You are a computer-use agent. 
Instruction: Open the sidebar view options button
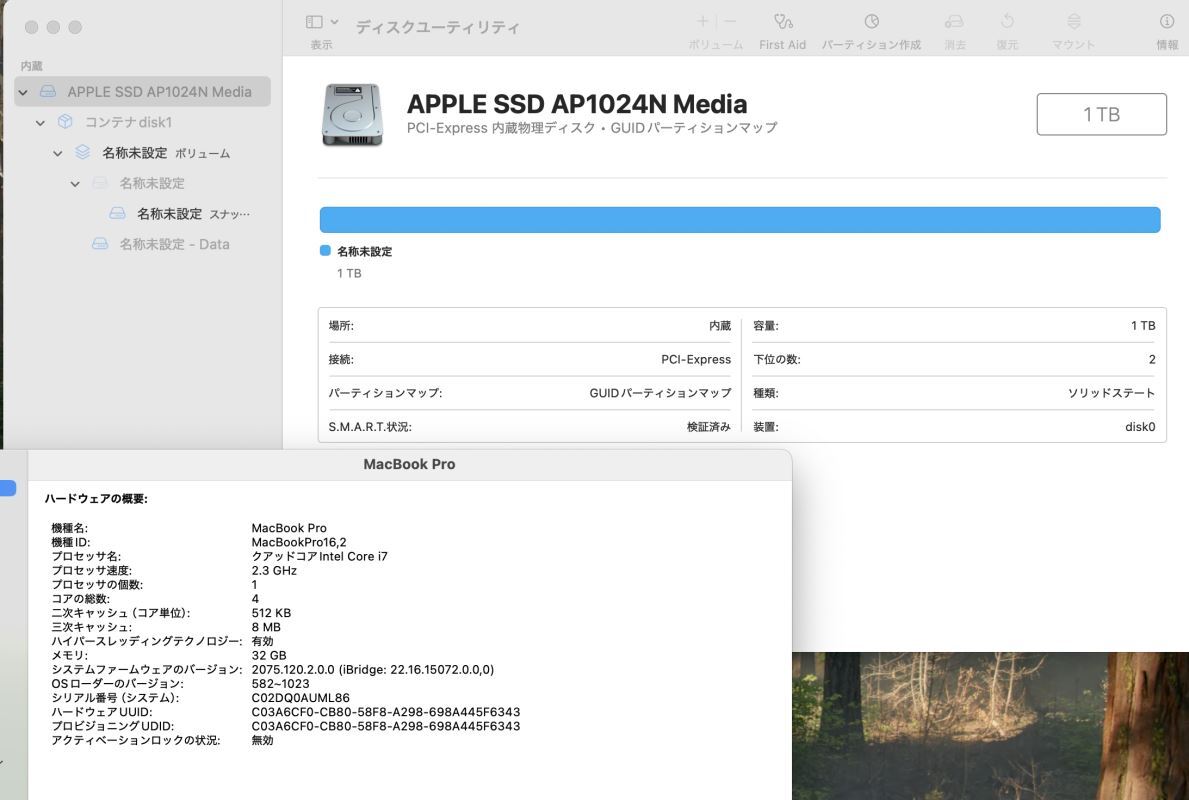click(x=314, y=22)
